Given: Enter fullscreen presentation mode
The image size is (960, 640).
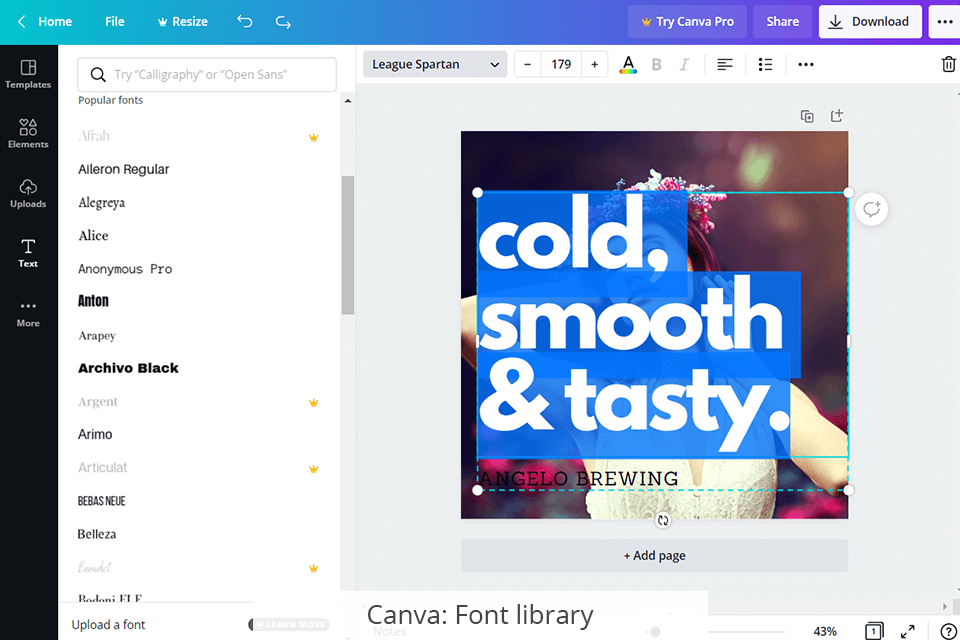Looking at the screenshot, I should (x=908, y=631).
